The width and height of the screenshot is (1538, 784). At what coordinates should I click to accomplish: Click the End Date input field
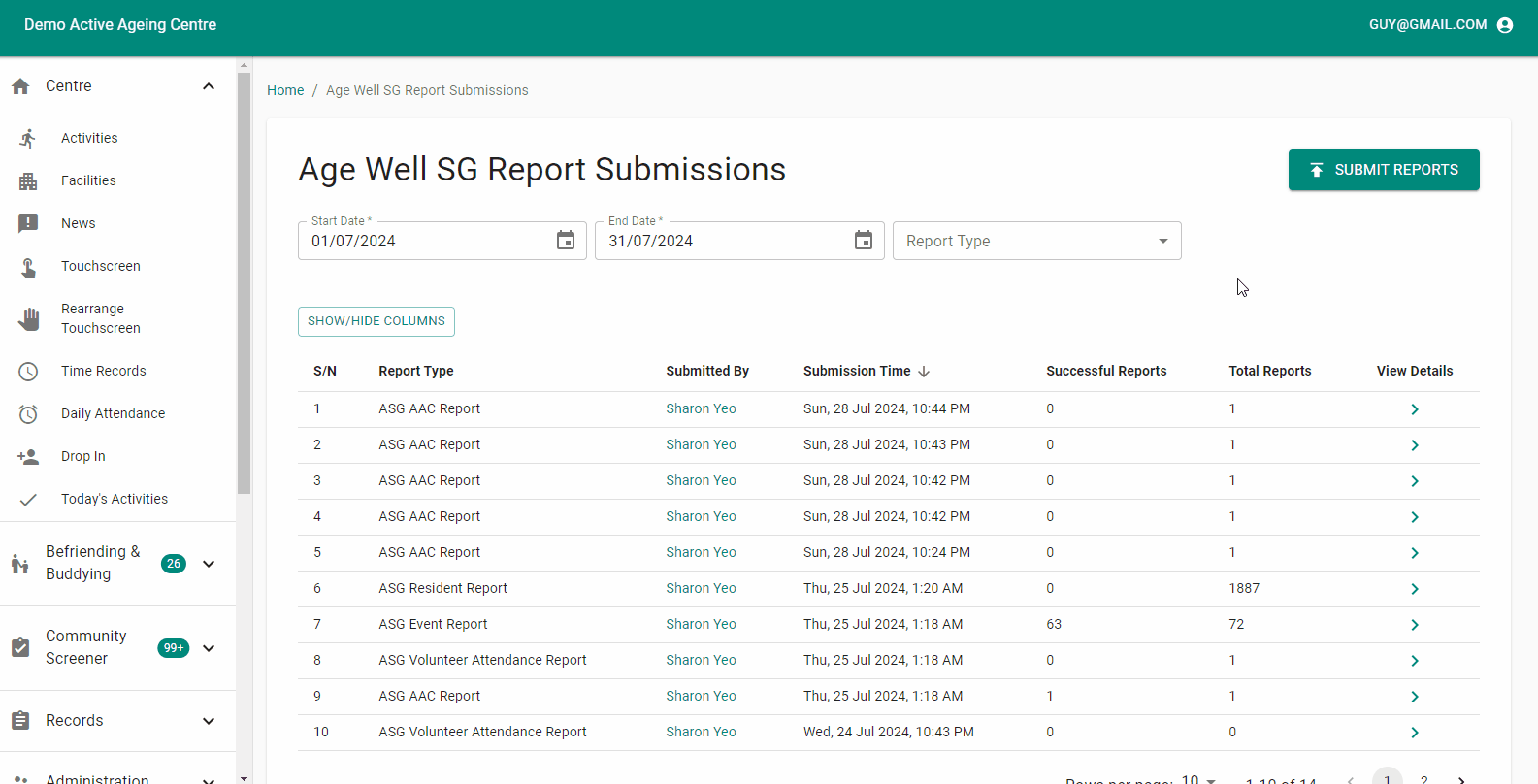pos(739,241)
